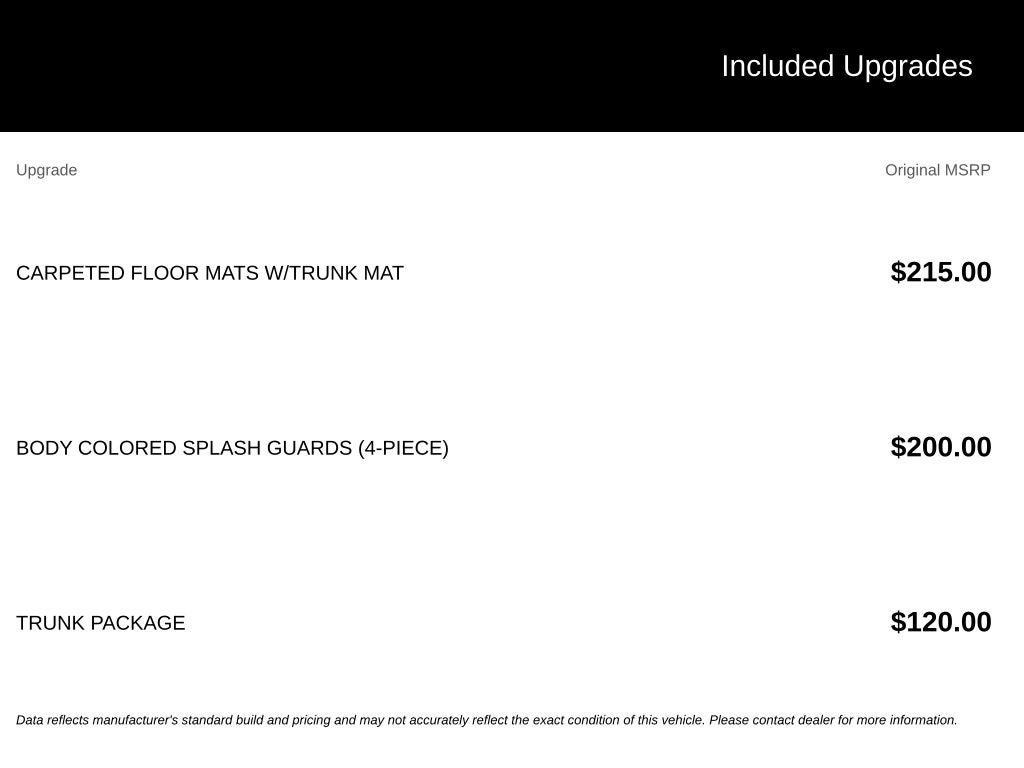Click the word 'Included' in the title
The height and width of the screenshot is (768, 1024).
[778, 67]
